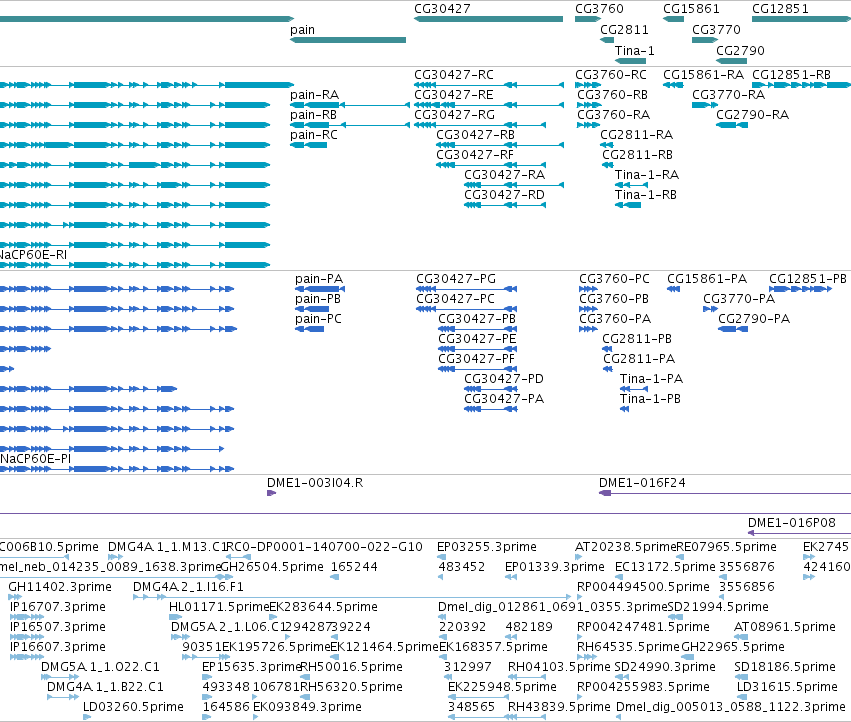Click the Tina-1 gene label
Image resolution: width=851 pixels, height=722 pixels.
pos(634,51)
